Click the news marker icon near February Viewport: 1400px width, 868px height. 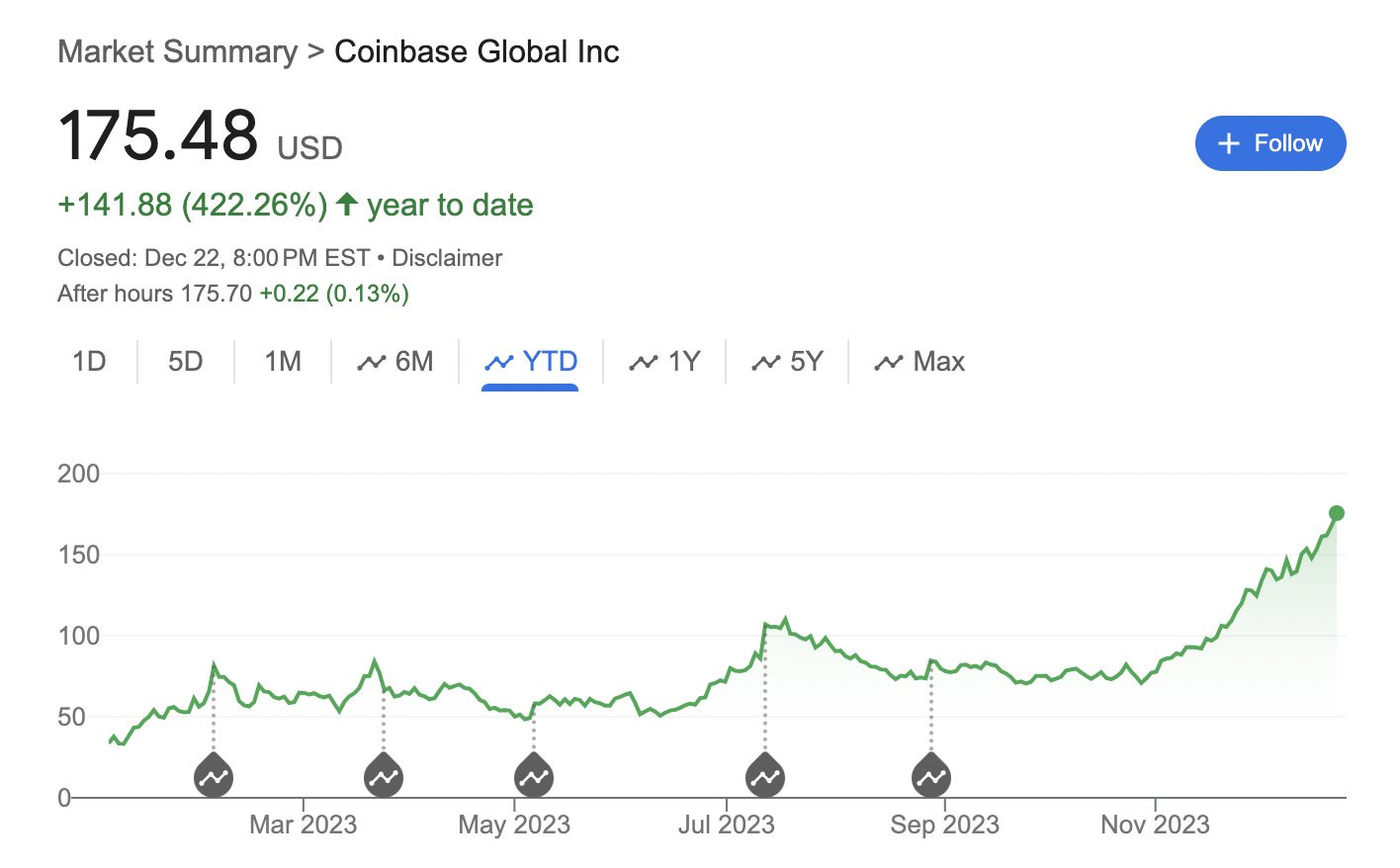coord(214,777)
